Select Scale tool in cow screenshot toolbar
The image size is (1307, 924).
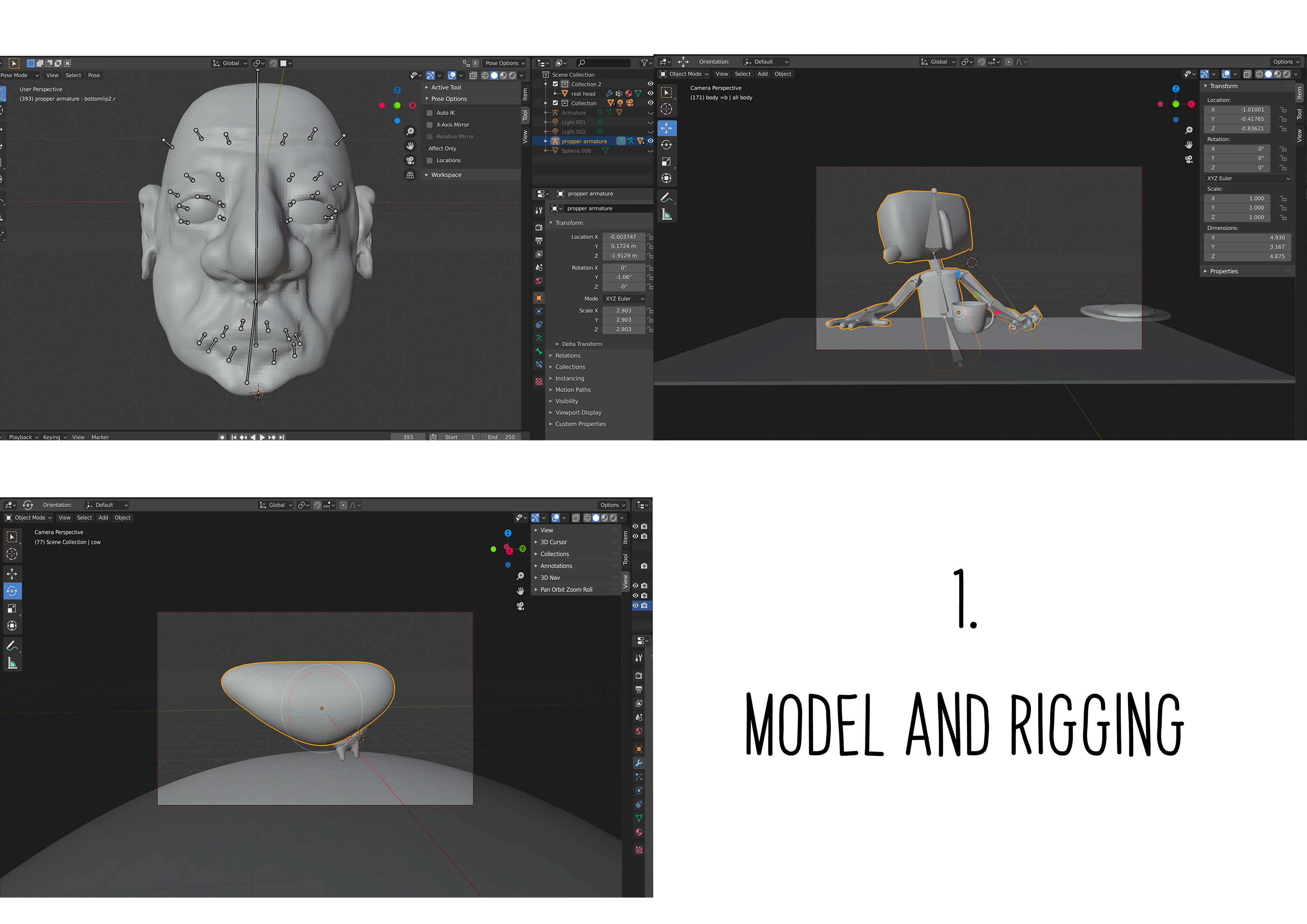[12, 608]
